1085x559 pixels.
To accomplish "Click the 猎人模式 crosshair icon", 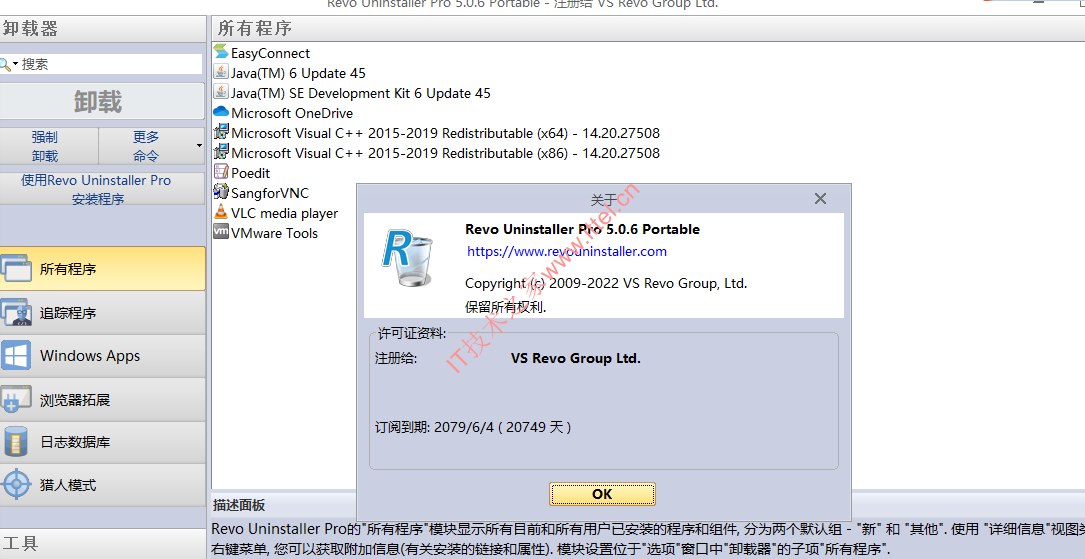I will point(15,485).
